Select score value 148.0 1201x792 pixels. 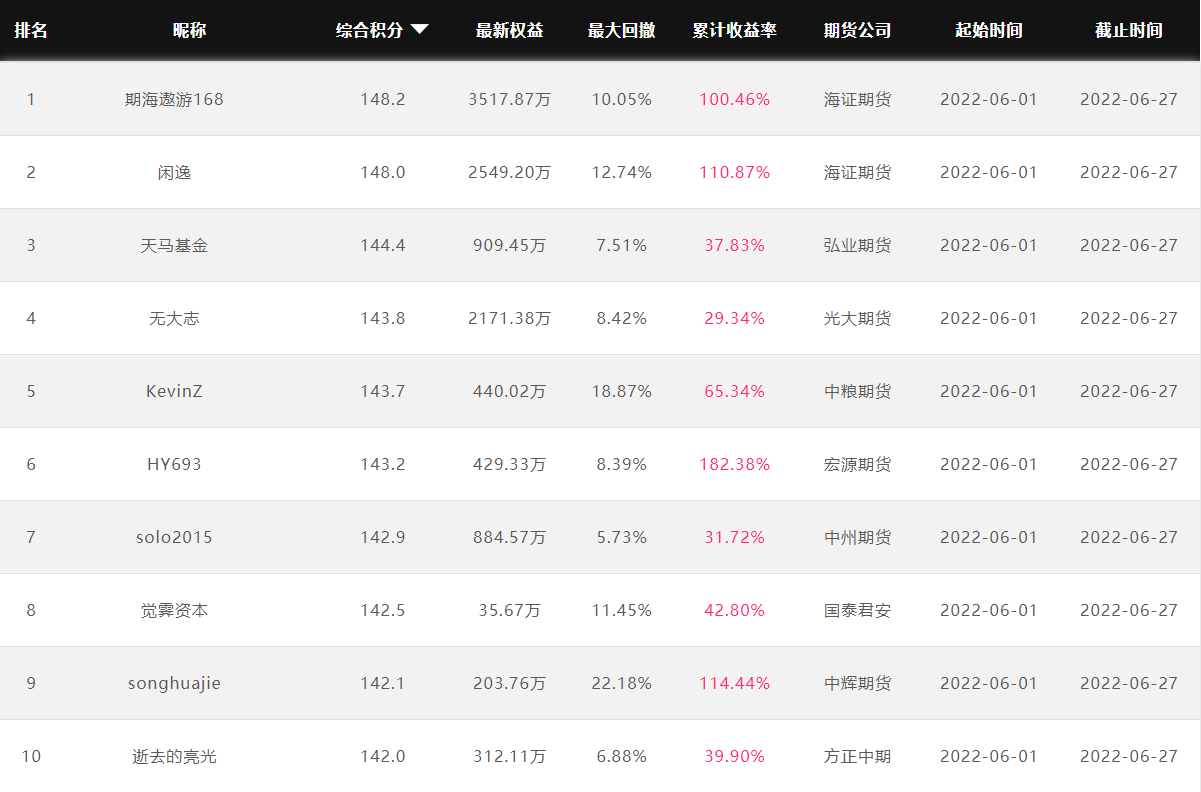(x=383, y=172)
